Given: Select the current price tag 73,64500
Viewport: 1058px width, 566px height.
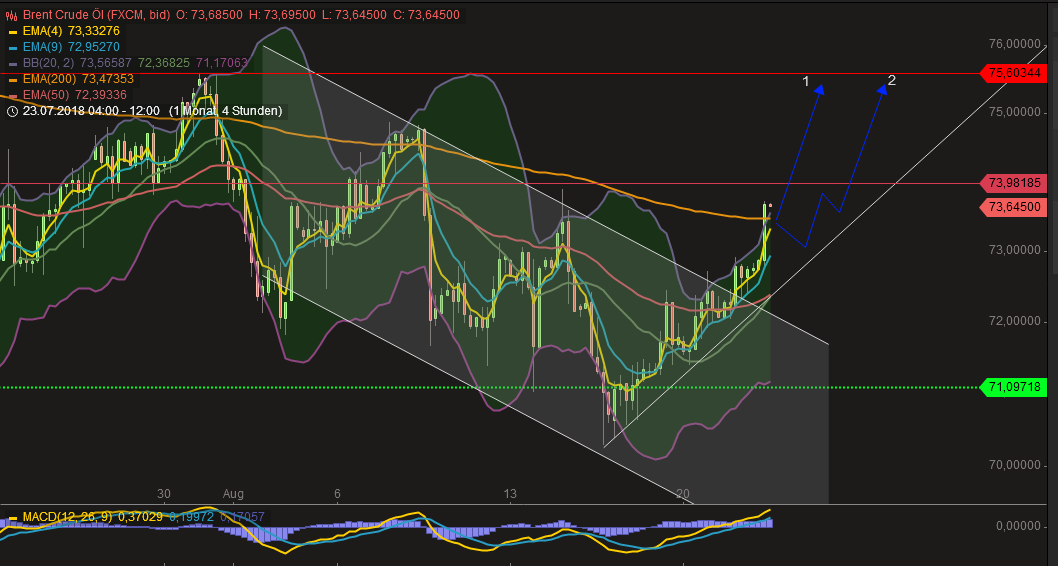Looking at the screenshot, I should coord(1015,208).
